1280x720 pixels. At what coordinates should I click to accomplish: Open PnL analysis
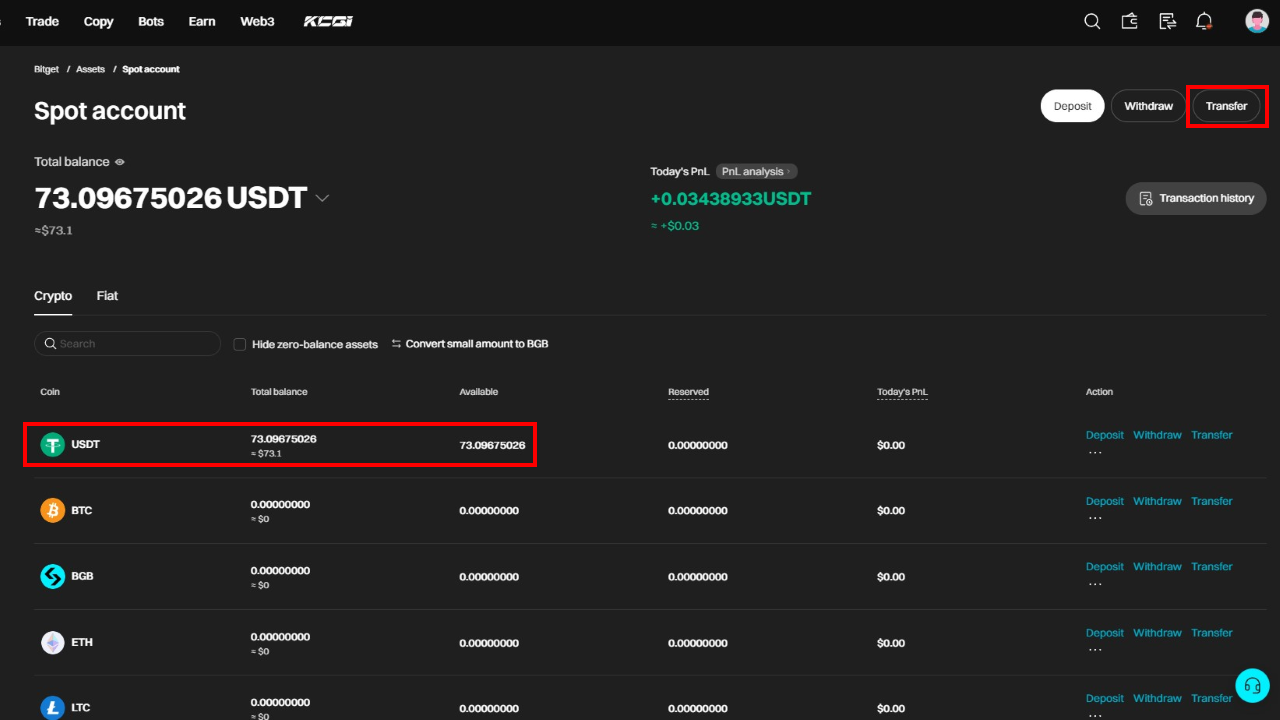tap(756, 171)
